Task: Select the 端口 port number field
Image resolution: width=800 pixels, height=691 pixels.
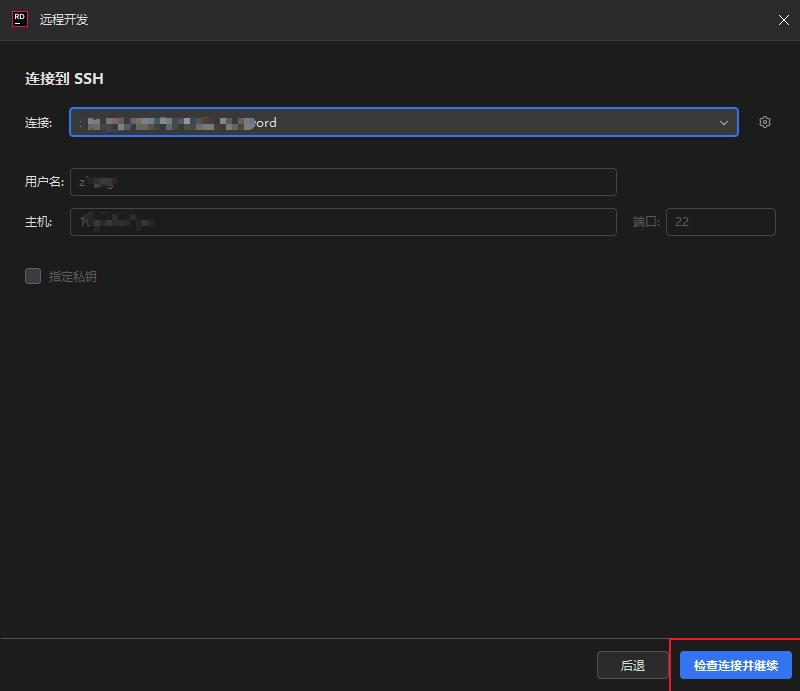Action: click(x=720, y=222)
